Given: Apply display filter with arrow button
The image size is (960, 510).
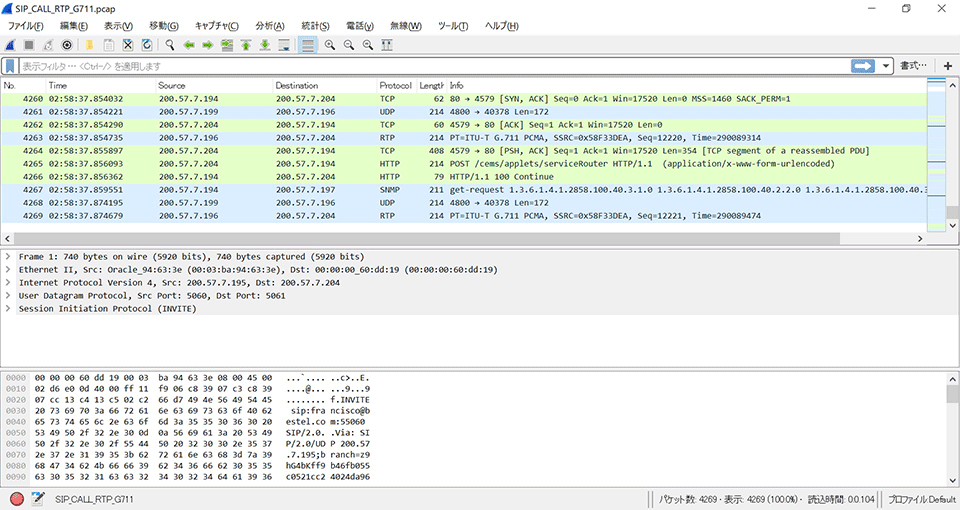Looking at the screenshot, I should 863,66.
